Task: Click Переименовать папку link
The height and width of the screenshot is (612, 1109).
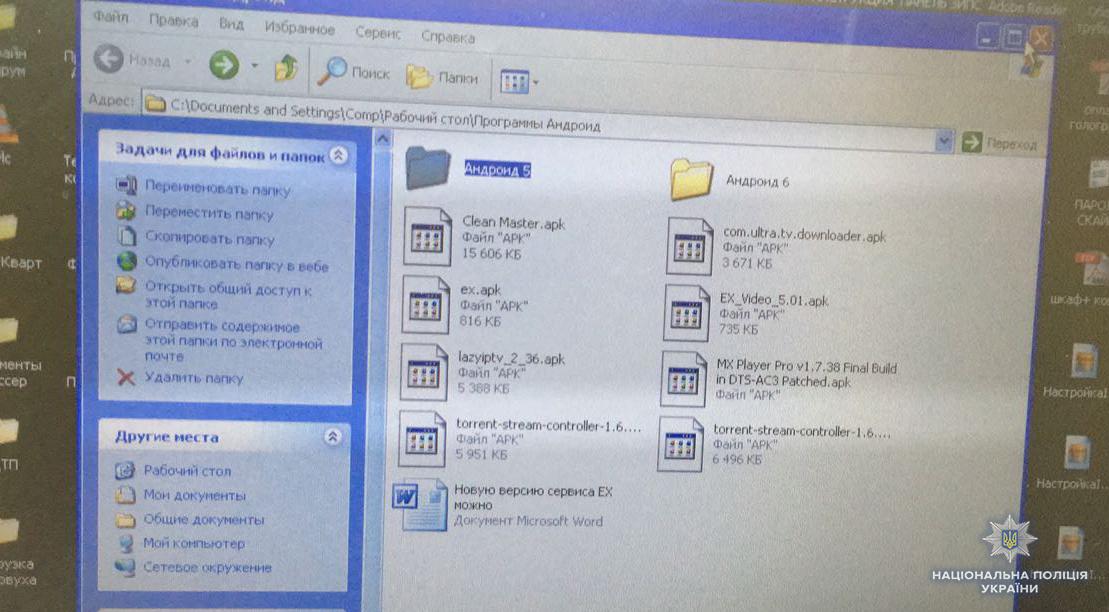Action: pyautogui.click(x=217, y=188)
